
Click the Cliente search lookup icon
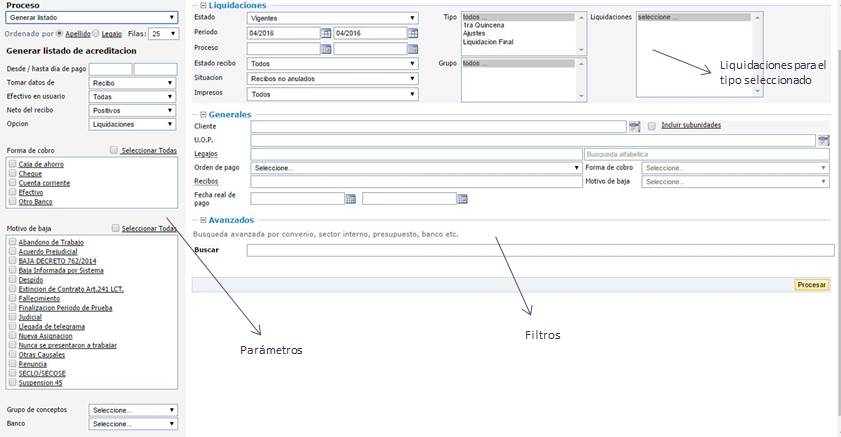[x=634, y=126]
